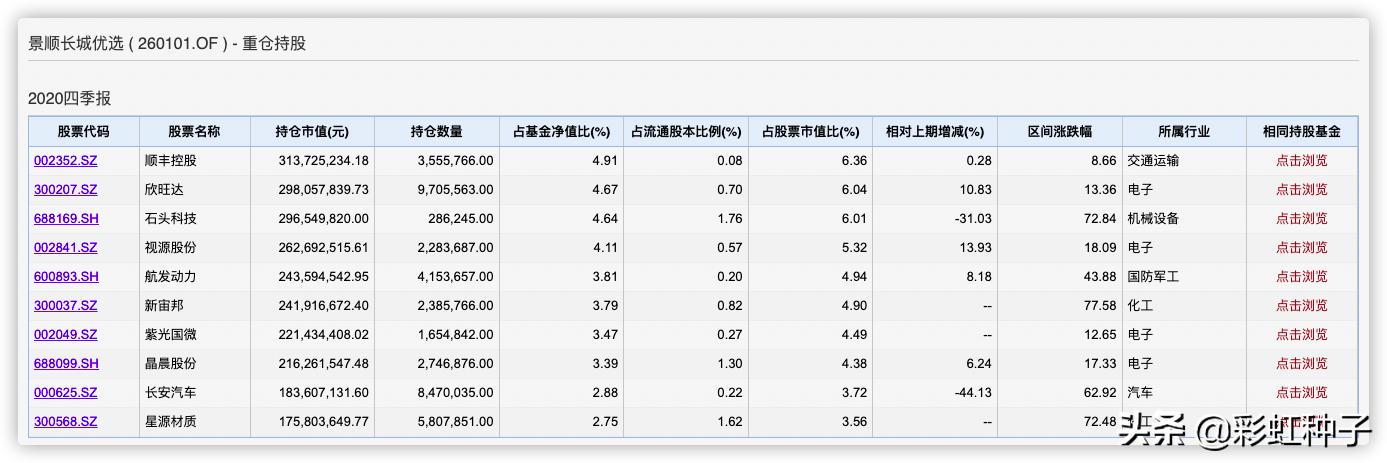The image size is (1387, 463).
Task: Click the 景顺长城优选 重仓持股 title
Action: pyautogui.click(x=167, y=43)
